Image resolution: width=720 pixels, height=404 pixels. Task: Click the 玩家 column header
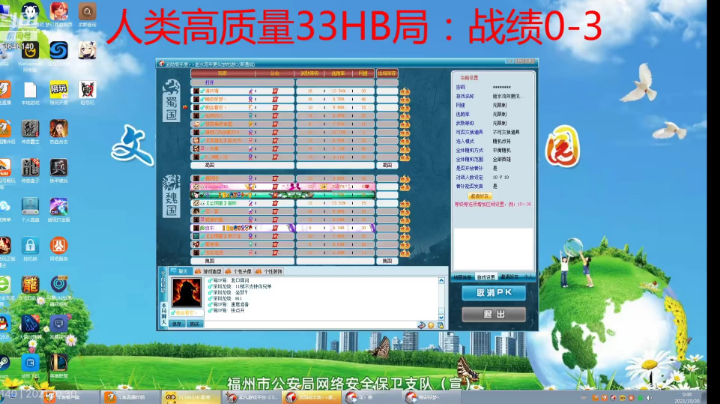(223, 73)
